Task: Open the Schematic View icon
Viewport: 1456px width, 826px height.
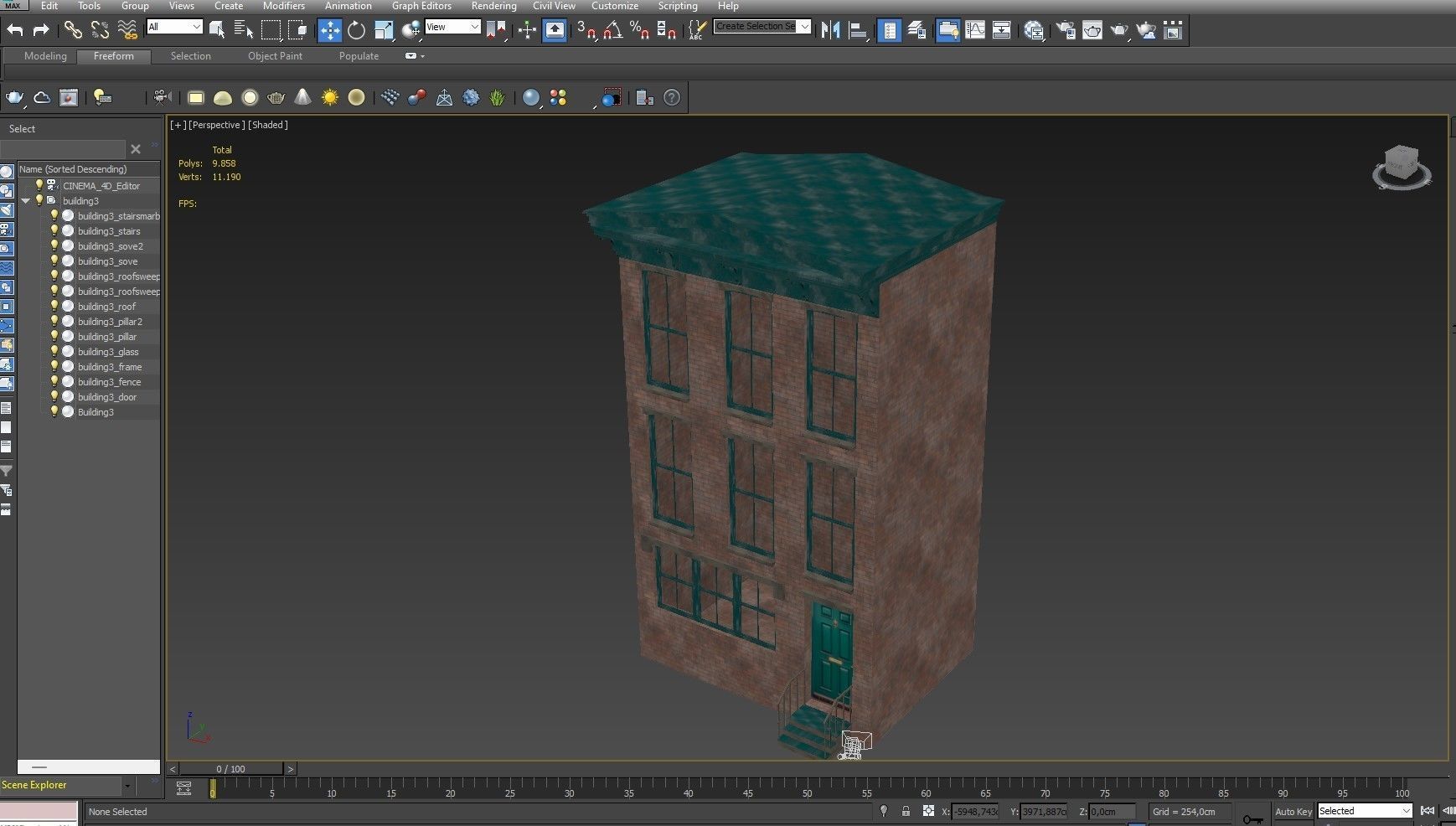Action: (1002, 30)
